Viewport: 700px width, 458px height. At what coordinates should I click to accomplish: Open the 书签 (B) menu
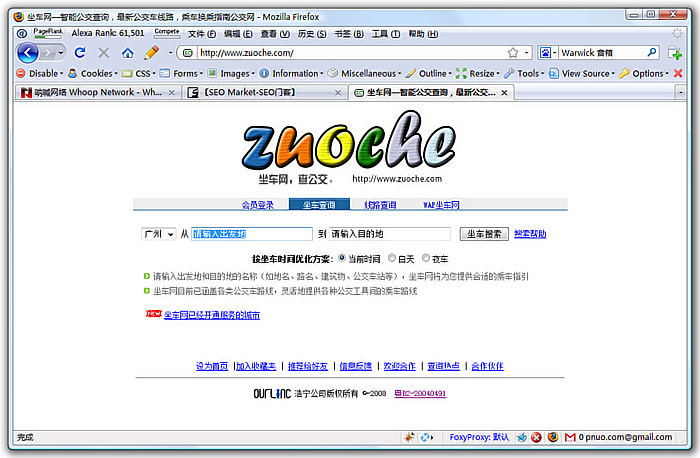click(349, 34)
